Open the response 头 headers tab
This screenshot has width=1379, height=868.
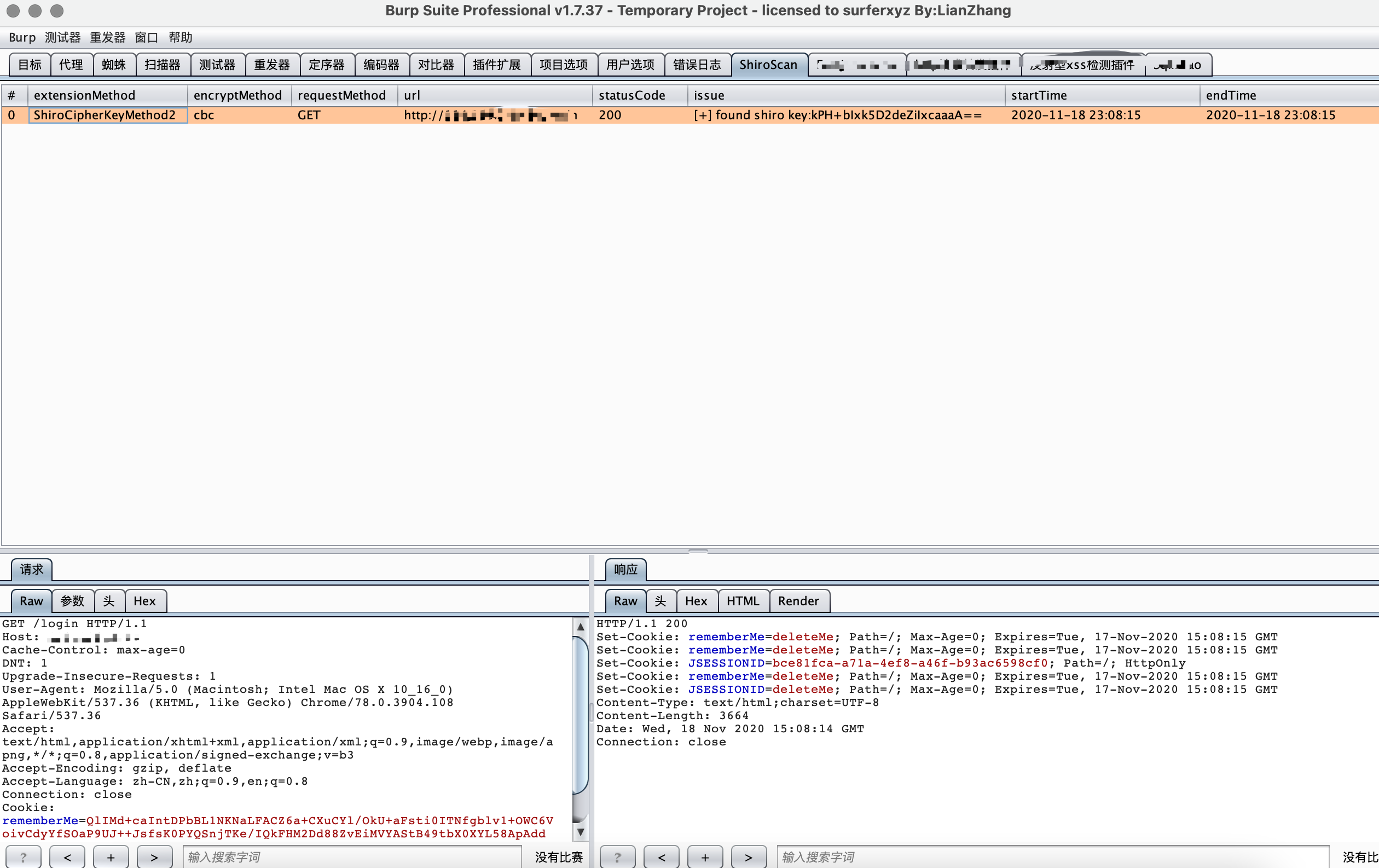click(x=660, y=600)
